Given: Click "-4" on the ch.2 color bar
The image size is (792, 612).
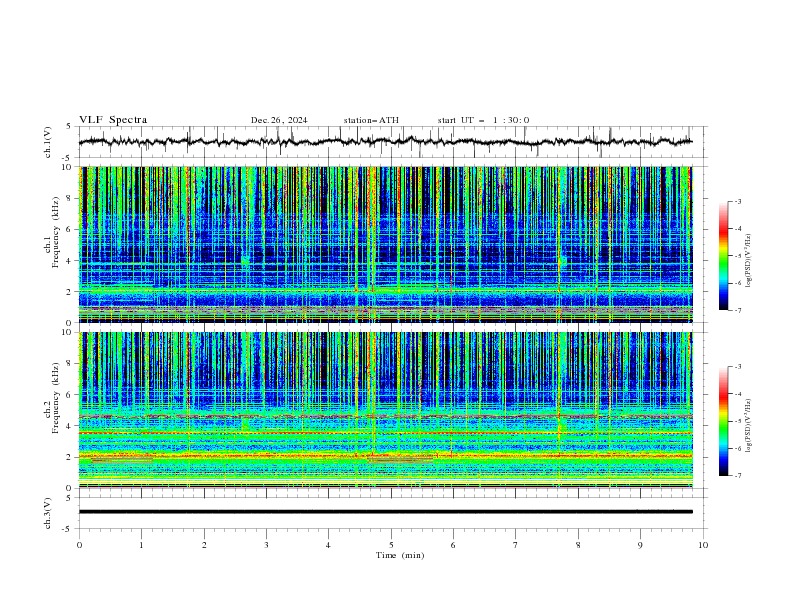Looking at the screenshot, I should coord(738,394).
